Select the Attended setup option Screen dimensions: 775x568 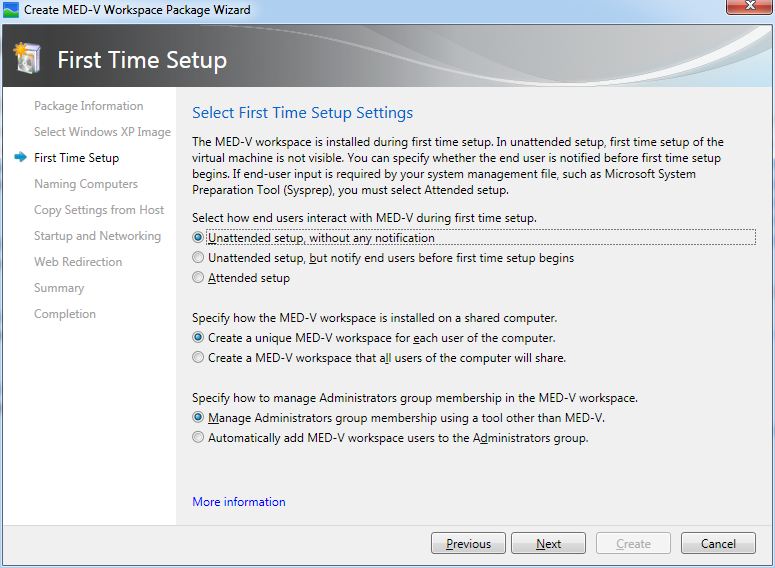[198, 278]
